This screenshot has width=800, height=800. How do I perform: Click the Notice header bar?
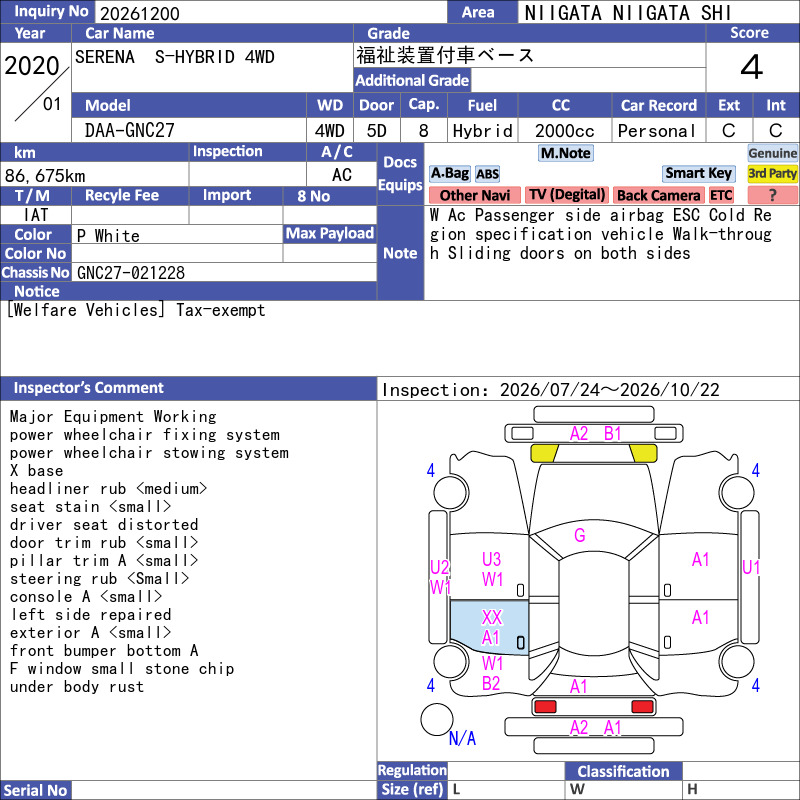(188, 291)
